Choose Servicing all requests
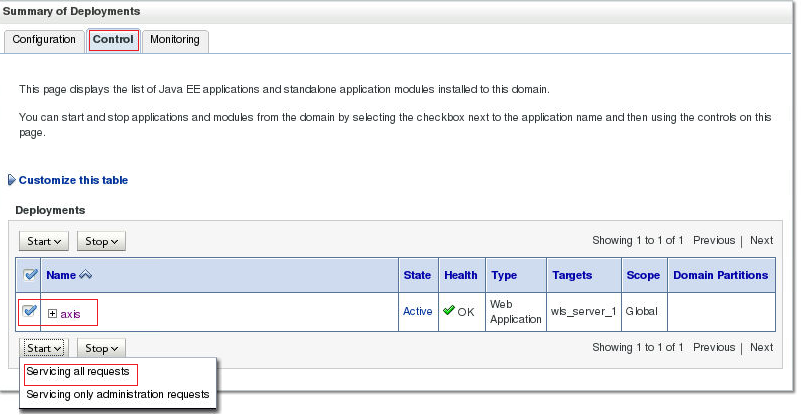Screen dimensions: 801x419 tap(78, 371)
